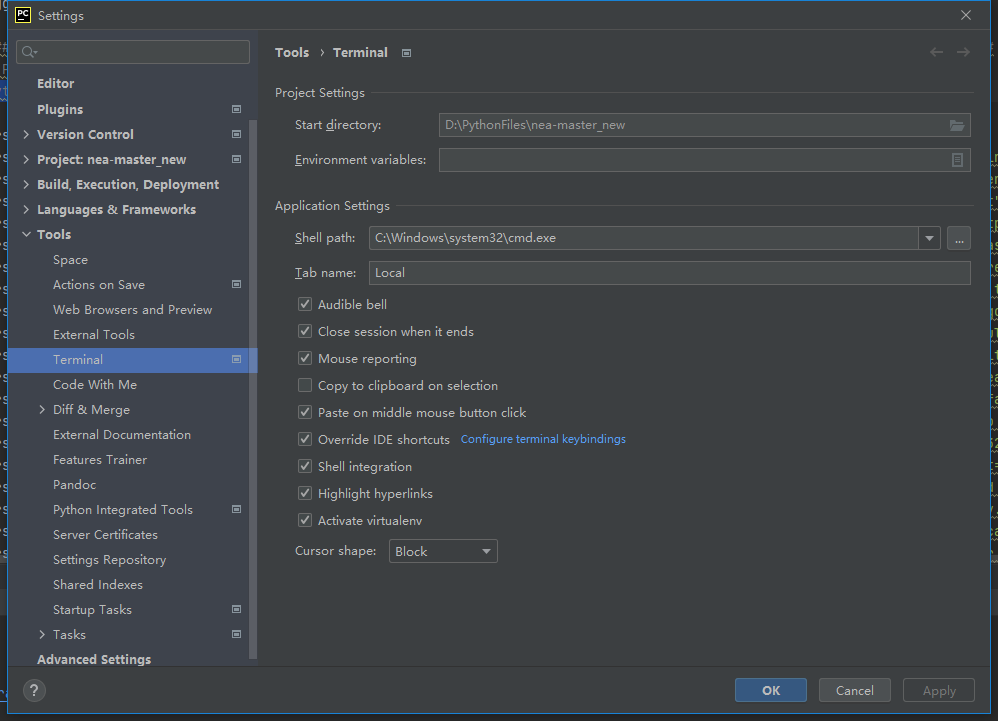Viewport: 998px width, 721px height.
Task: Open Web Browsers and Preview settings
Action: click(x=132, y=309)
